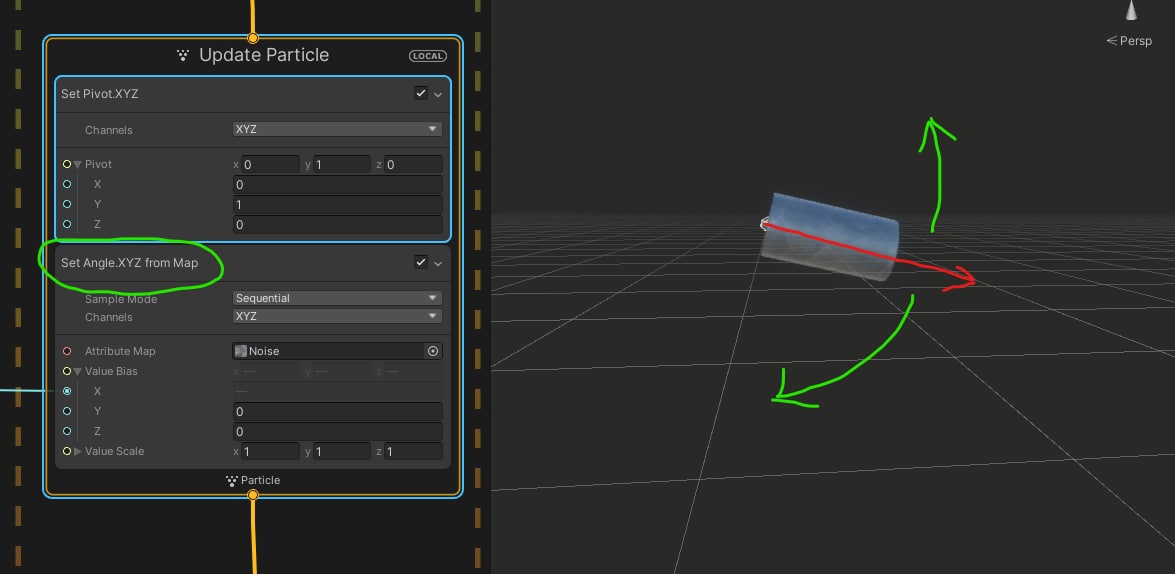Click the Pivot Y float port
The image size is (1175, 574).
(67, 204)
